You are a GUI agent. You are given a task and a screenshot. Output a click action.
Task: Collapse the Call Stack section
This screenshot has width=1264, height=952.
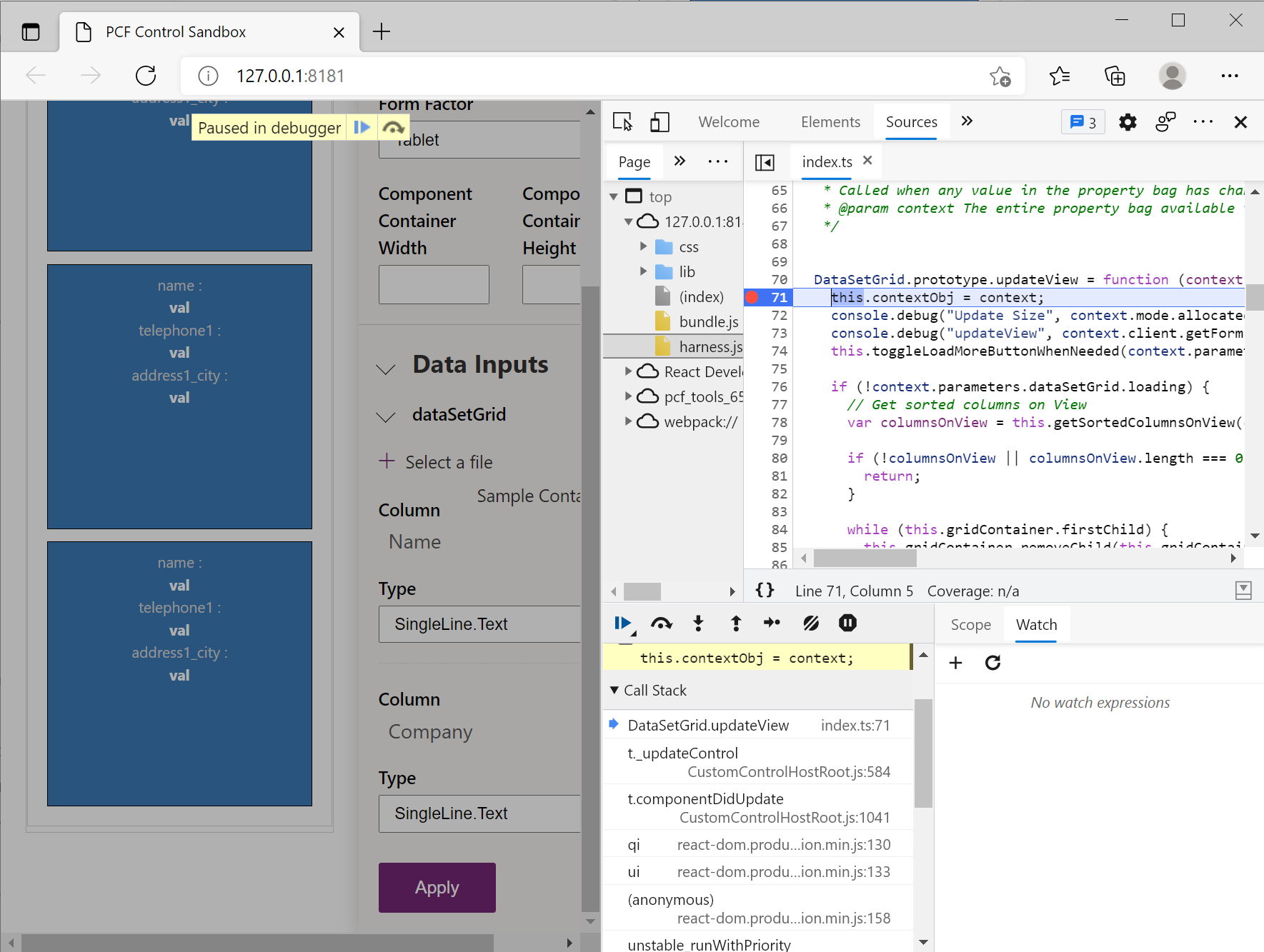click(x=615, y=690)
